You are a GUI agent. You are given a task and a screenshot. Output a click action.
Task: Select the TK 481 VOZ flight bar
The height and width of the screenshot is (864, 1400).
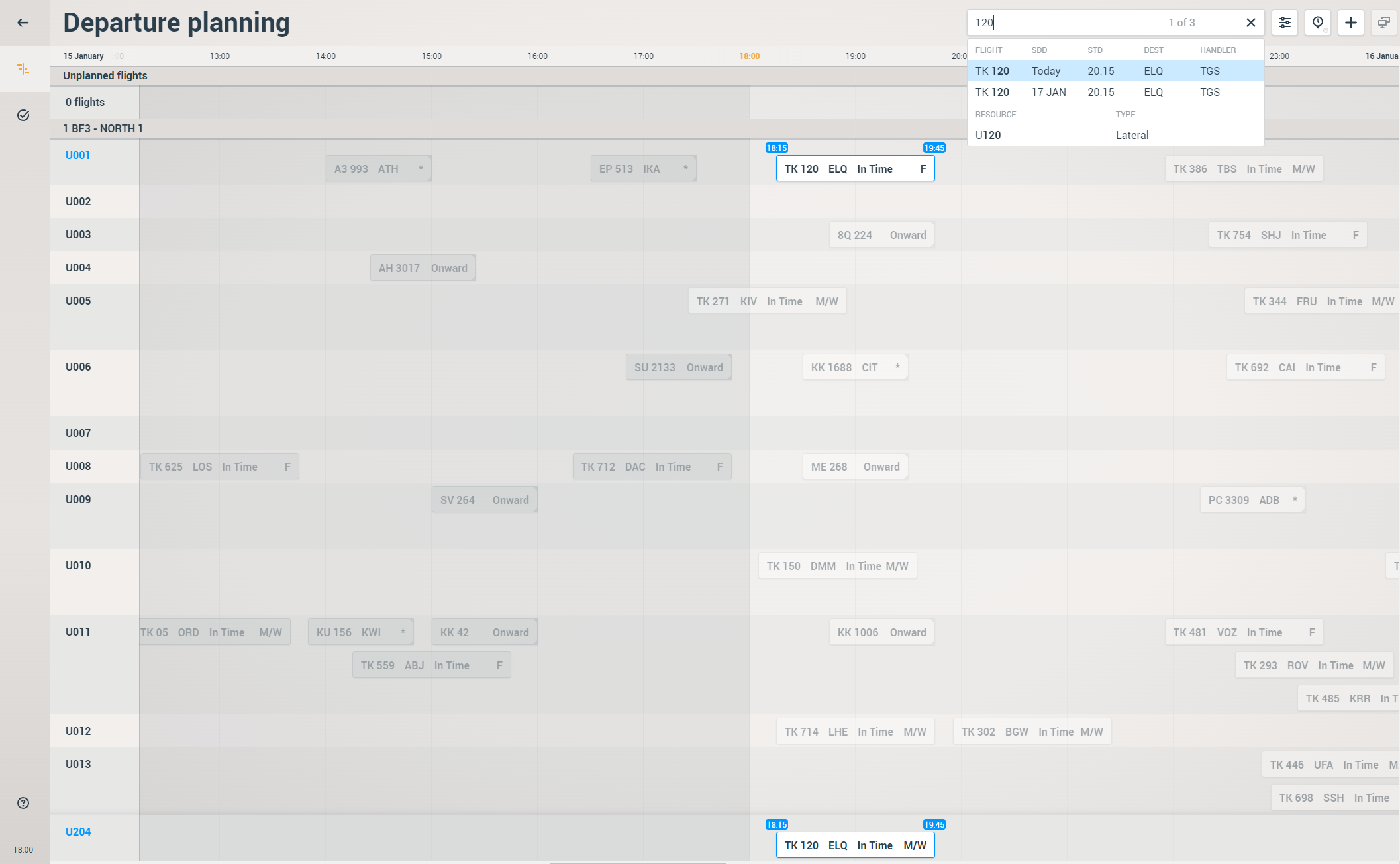click(x=1244, y=632)
